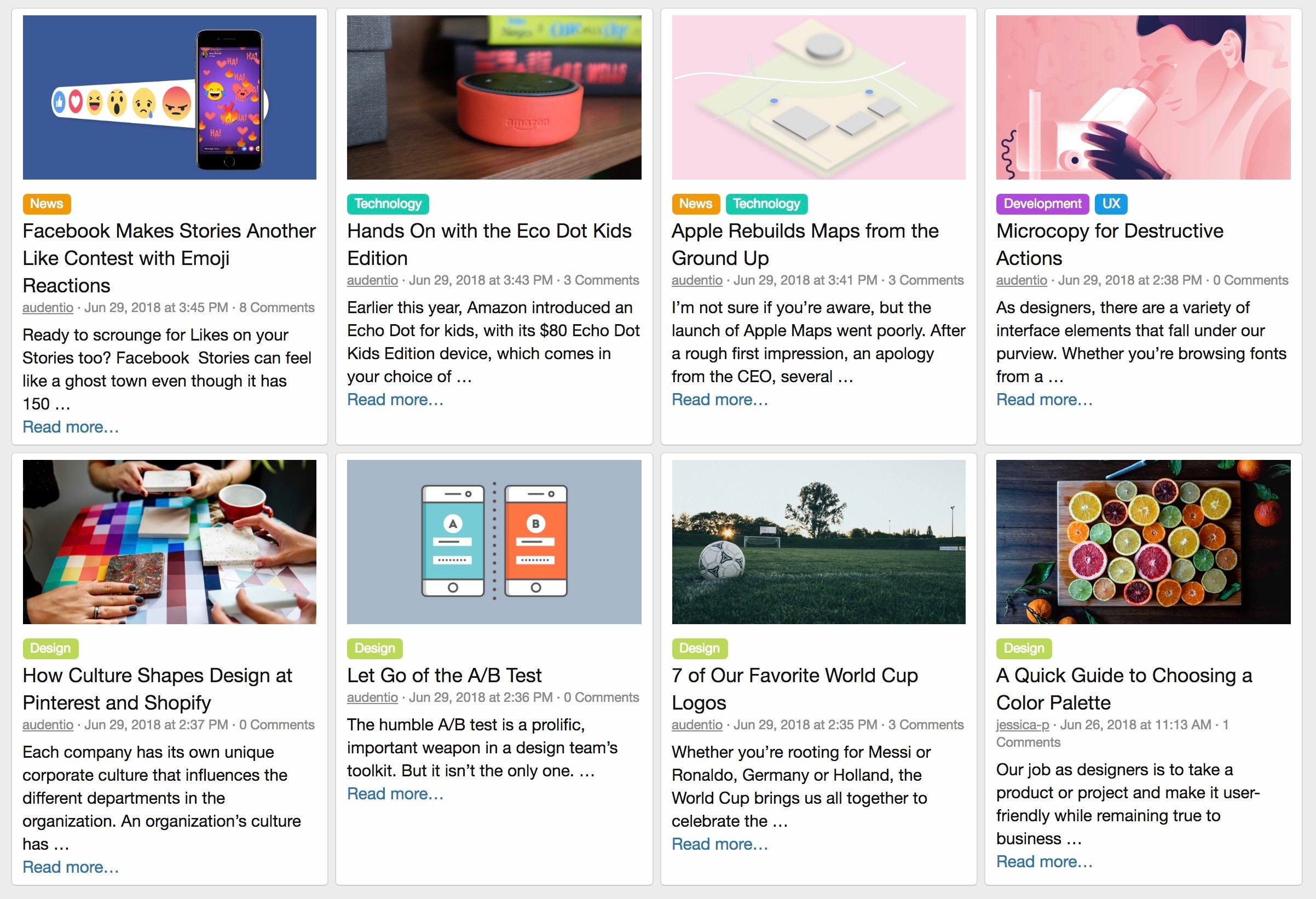Click the purple Development category tag
The height and width of the screenshot is (899, 1316).
tap(1042, 204)
